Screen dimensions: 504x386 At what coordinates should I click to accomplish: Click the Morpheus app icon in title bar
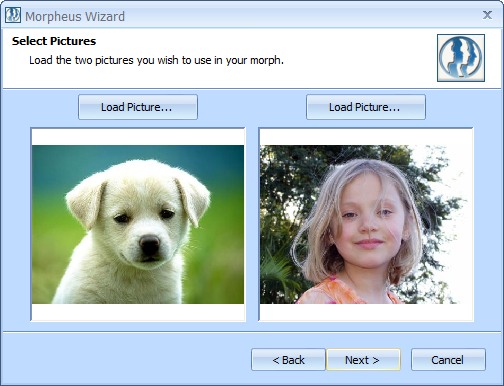[13, 15]
